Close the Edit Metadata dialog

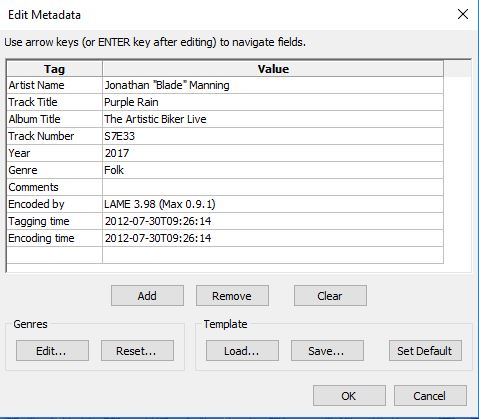pyautogui.click(x=463, y=14)
